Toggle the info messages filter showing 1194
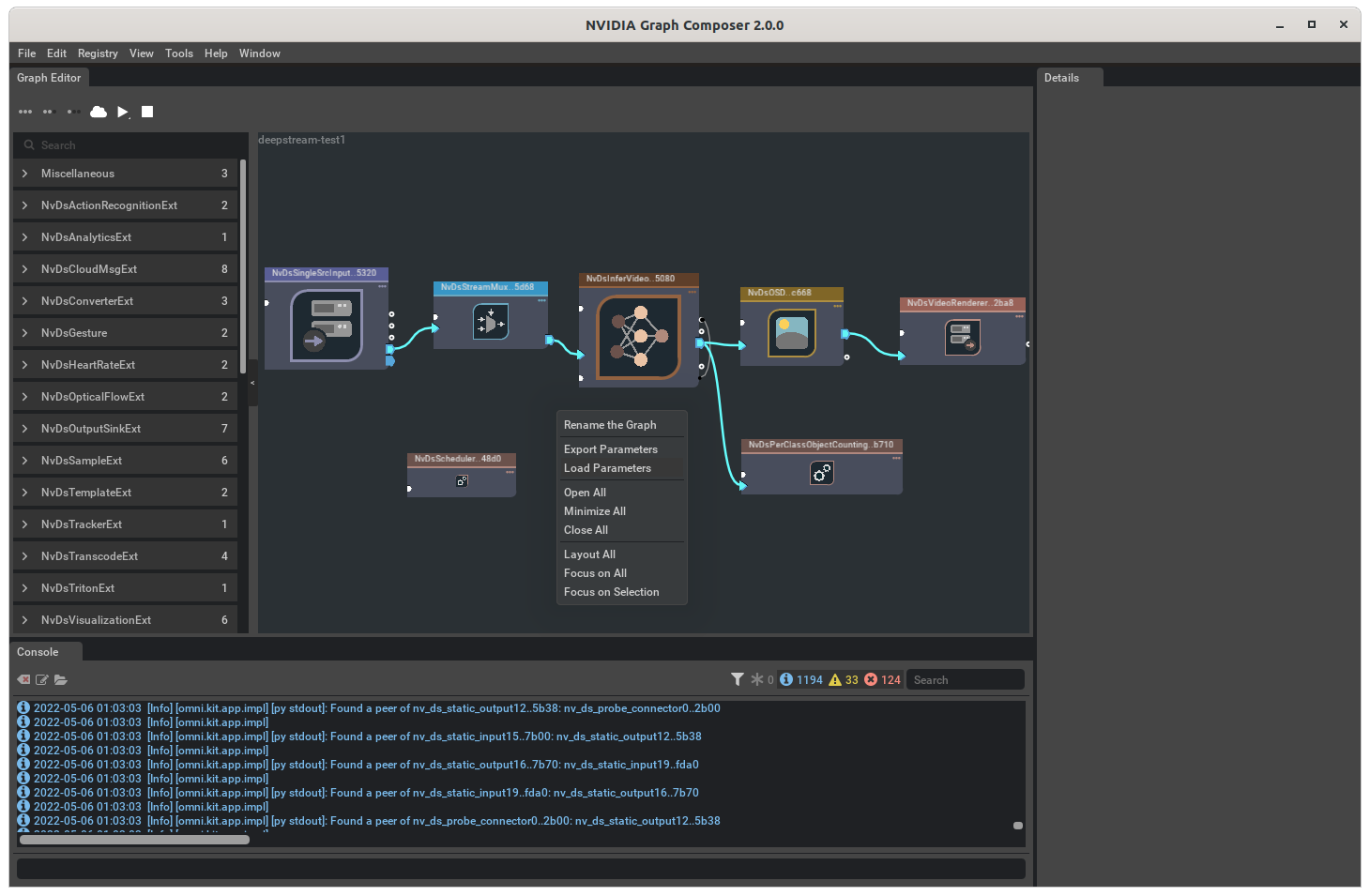Viewport: 1370px width, 896px height. (x=800, y=679)
